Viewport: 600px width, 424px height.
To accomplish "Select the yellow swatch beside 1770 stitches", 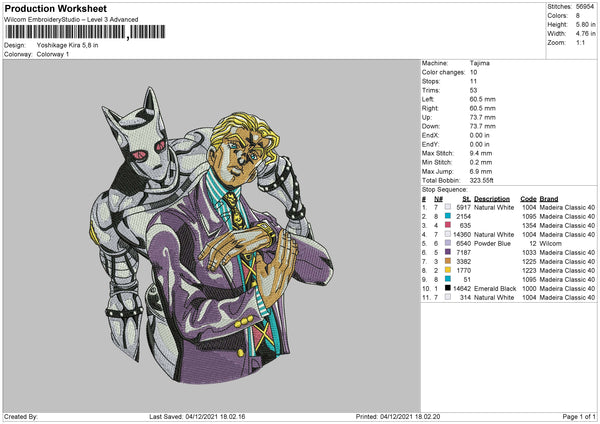I will 448,270.
